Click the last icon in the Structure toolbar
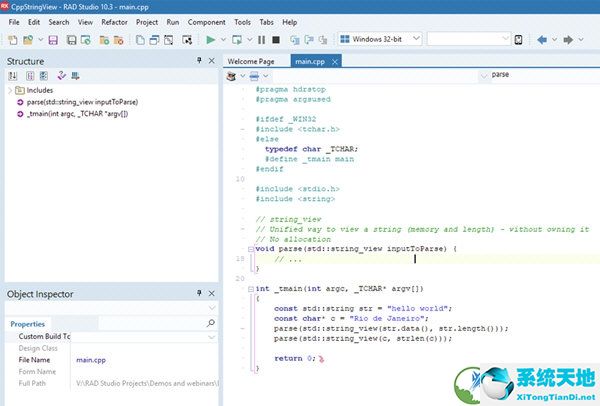The width and height of the screenshot is (600, 406). tap(75, 76)
